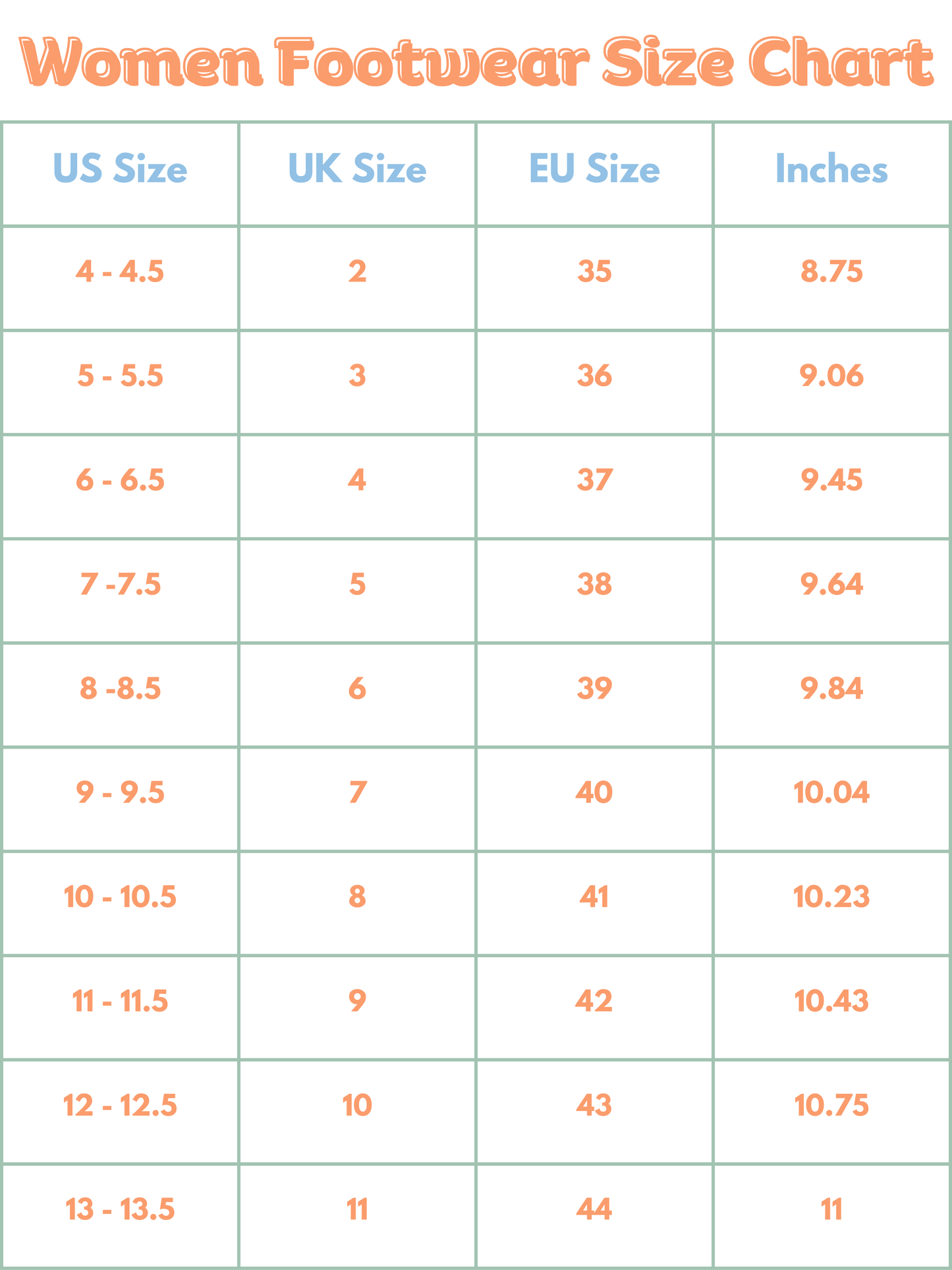Select the US Size column header
Screen dimensions: 952x1270
(x=120, y=169)
